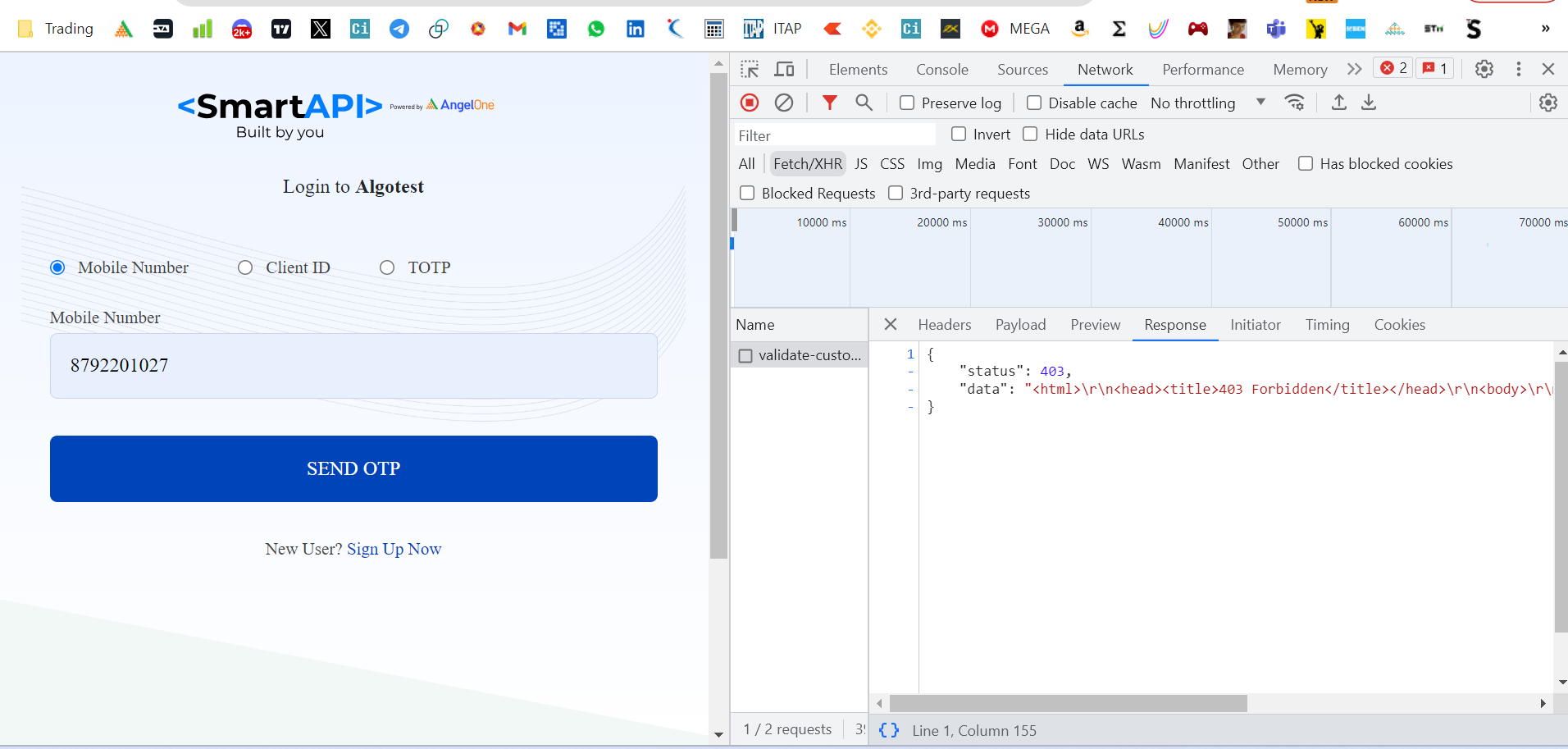Check the Invert filter option
Screen dimensions: 1568x749
pyautogui.click(x=959, y=134)
